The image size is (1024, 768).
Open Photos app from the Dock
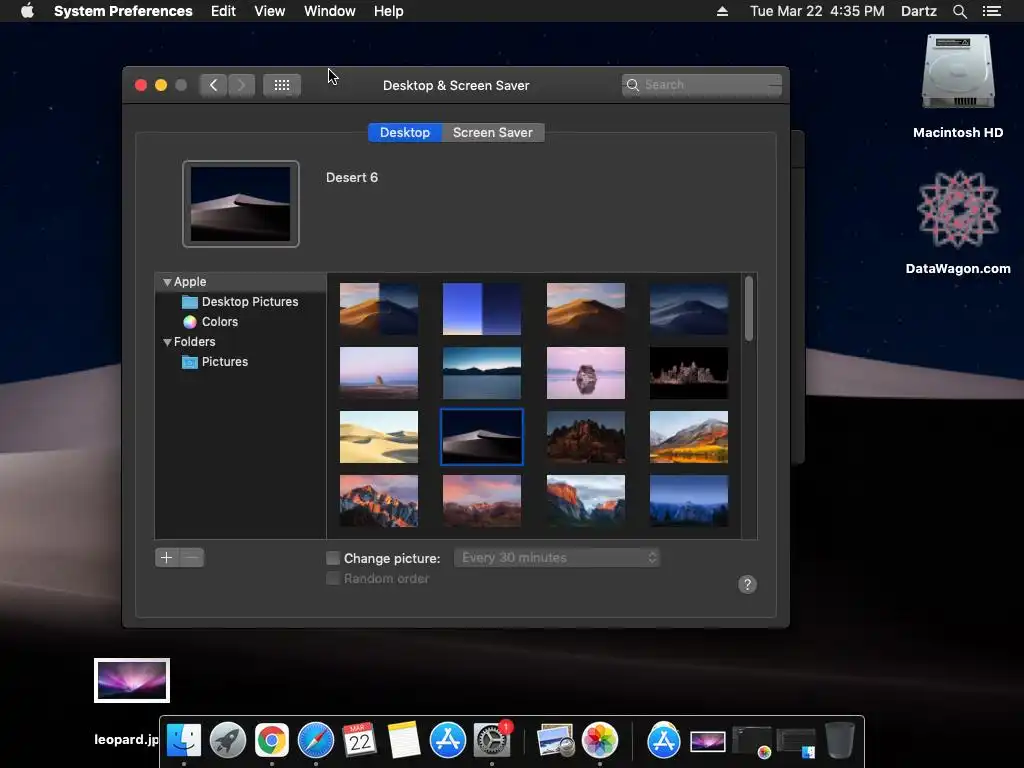(600, 740)
